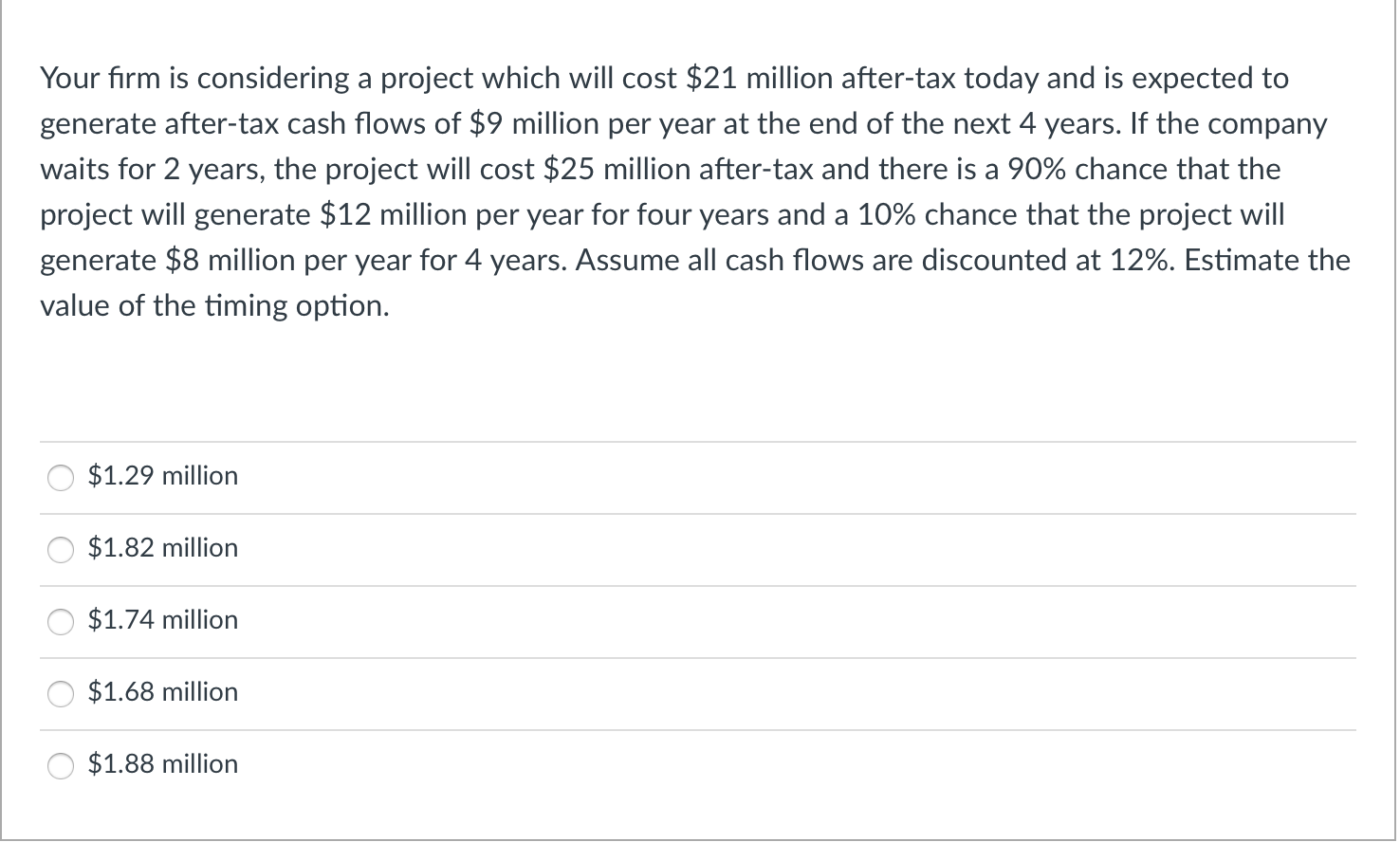Image resolution: width=1400 pixels, height=842 pixels.
Task: Select the $1.82 million radio button
Action: 60,550
